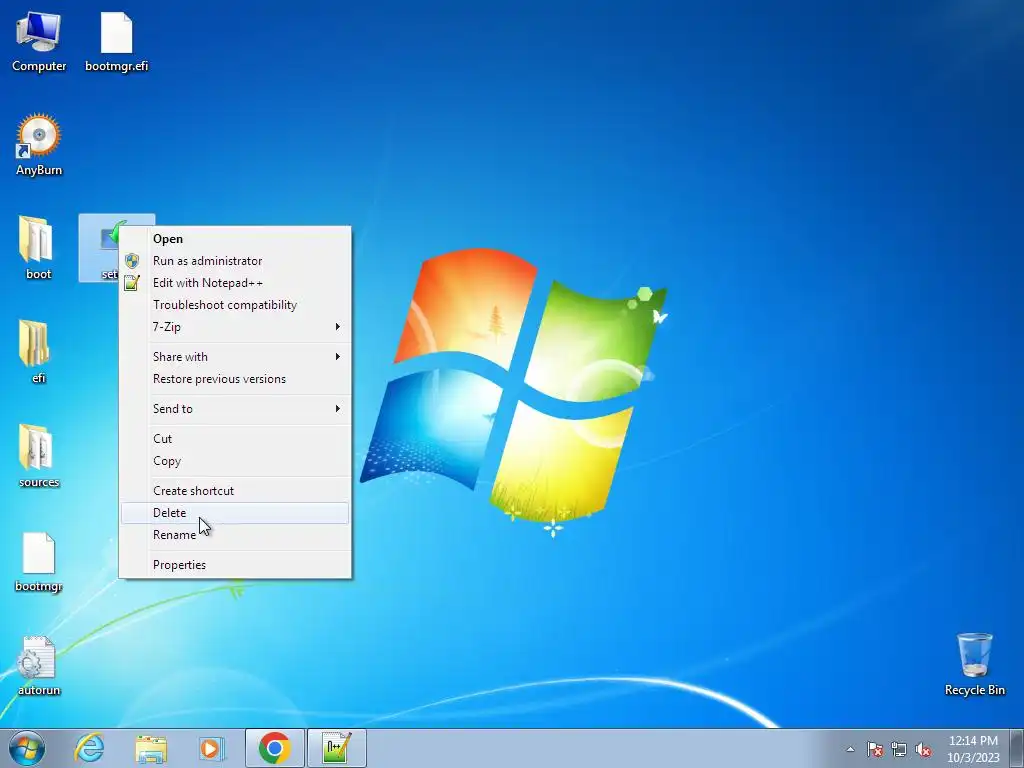Expand the Send to submenu
Viewport: 1024px width, 768px height.
pyautogui.click(x=235, y=409)
